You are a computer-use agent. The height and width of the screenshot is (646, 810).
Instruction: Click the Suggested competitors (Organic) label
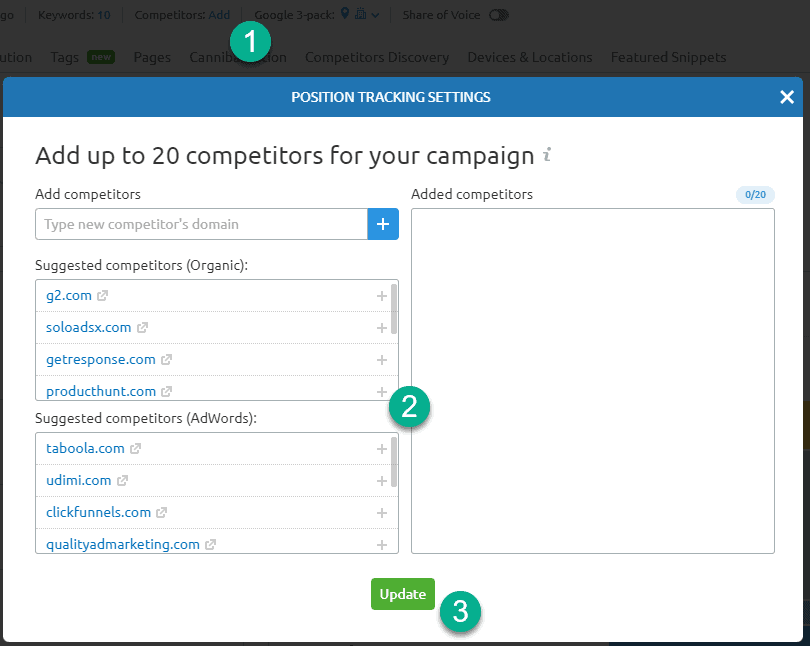[x=142, y=265]
